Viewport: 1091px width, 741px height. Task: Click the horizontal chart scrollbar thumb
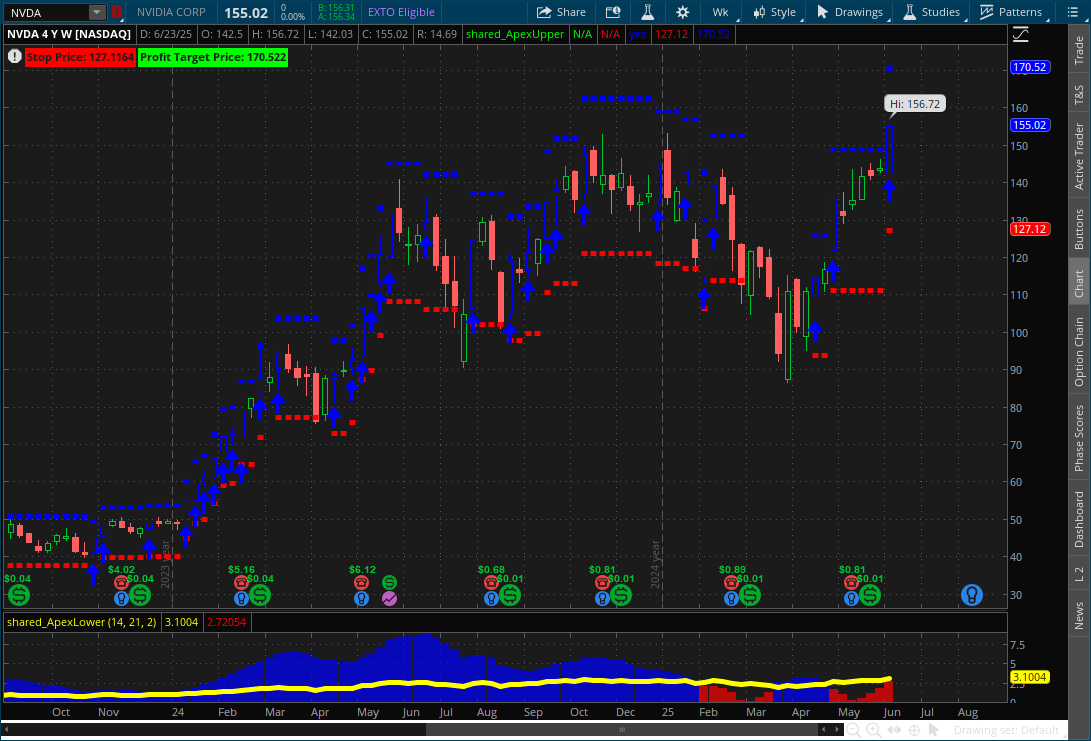coord(622,729)
